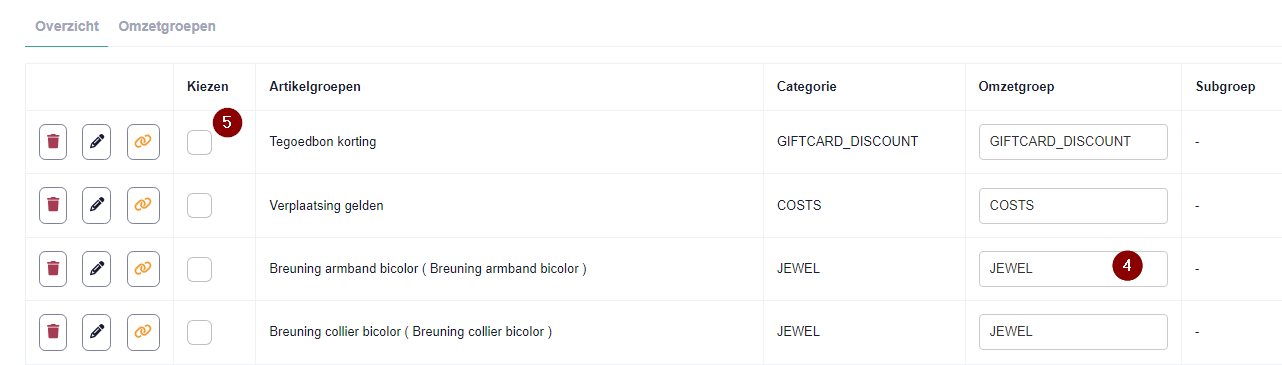1282x365 pixels.
Task: Delete Breuning collier bicolor row
Action: [x=53, y=331]
